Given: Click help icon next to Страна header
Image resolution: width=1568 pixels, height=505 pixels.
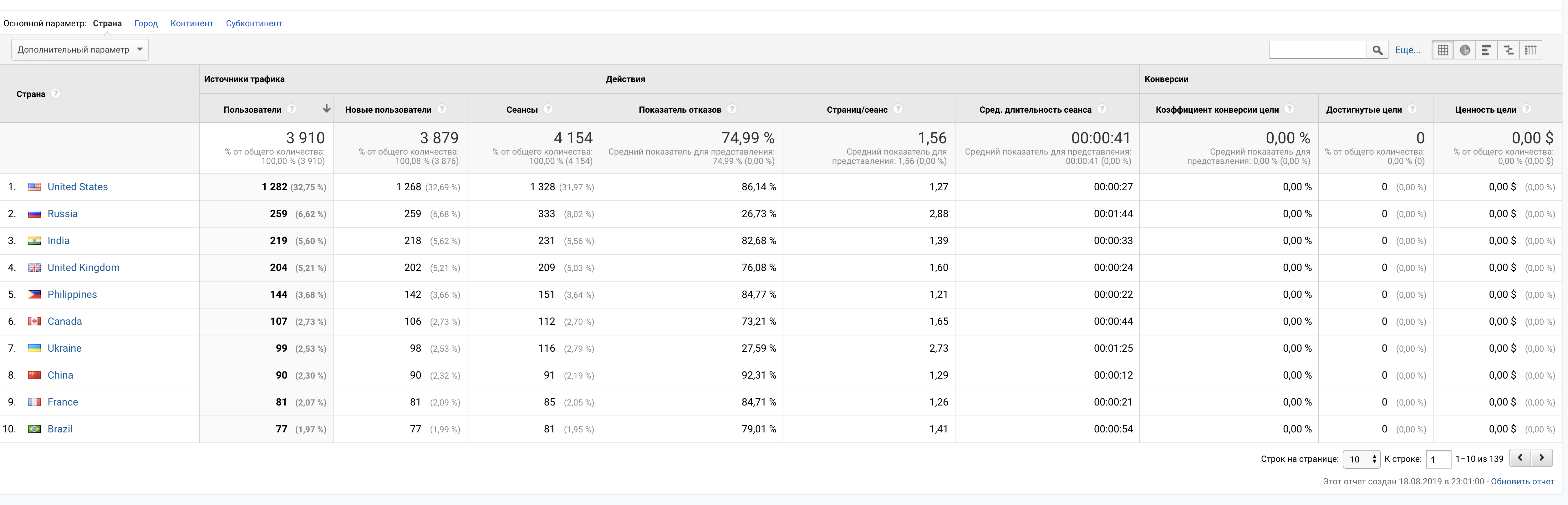Looking at the screenshot, I should [x=55, y=93].
